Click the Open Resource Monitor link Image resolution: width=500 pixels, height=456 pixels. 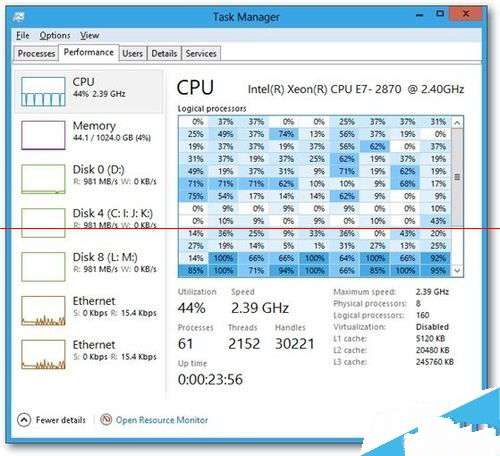point(162,420)
